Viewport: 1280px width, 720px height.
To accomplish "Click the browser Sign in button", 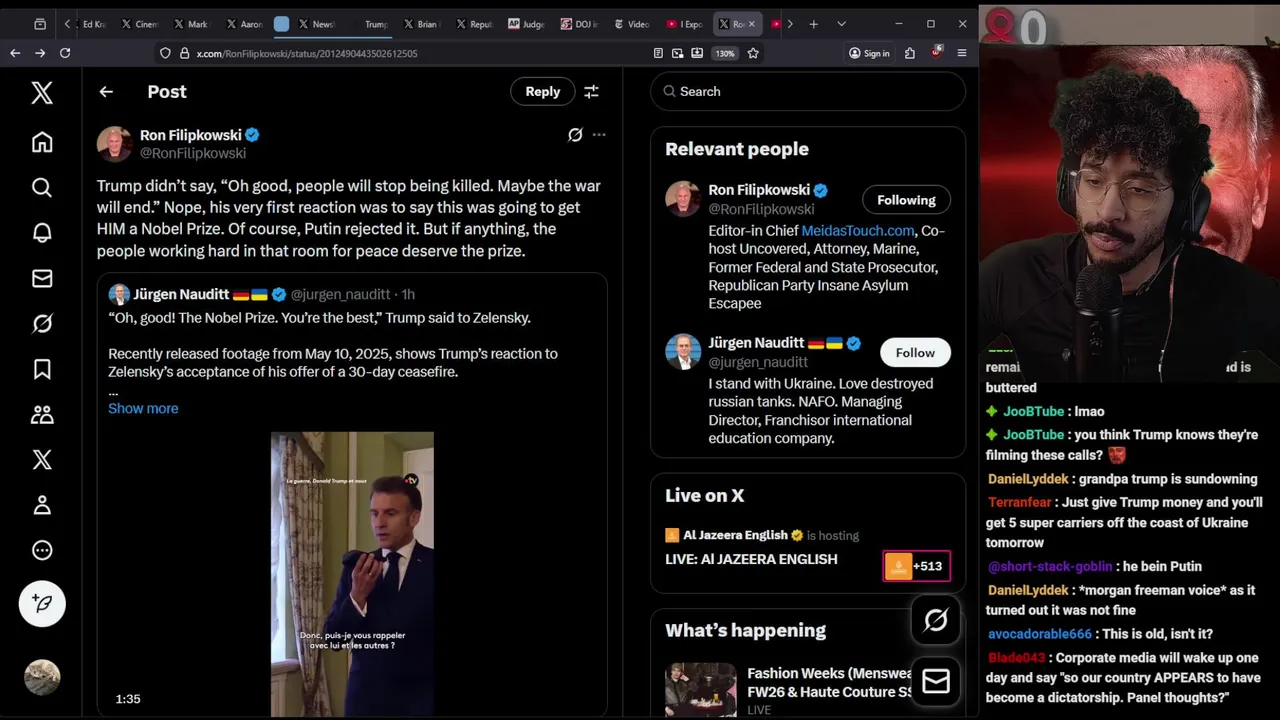I will tap(869, 53).
